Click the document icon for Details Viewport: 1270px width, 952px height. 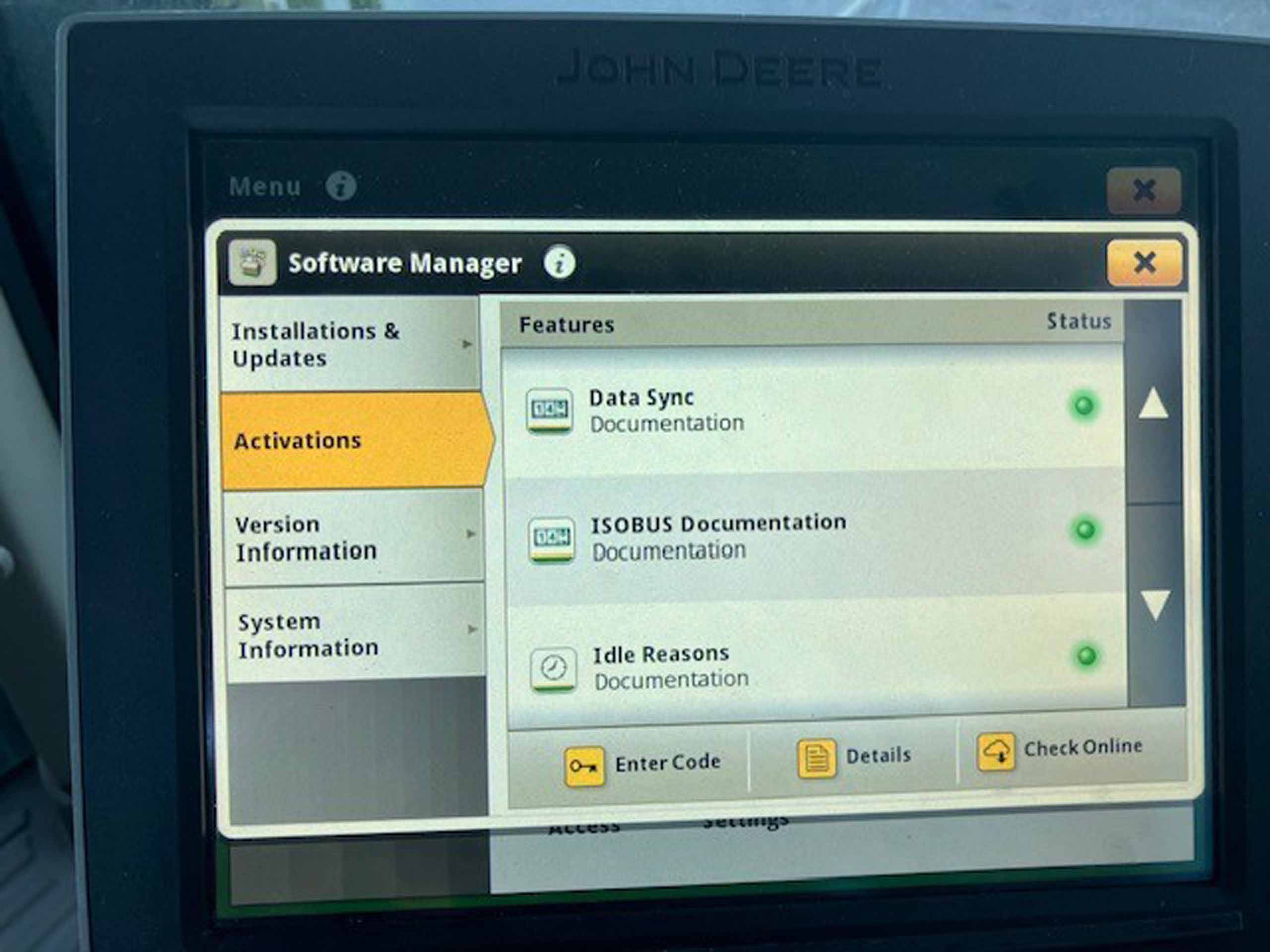(816, 758)
